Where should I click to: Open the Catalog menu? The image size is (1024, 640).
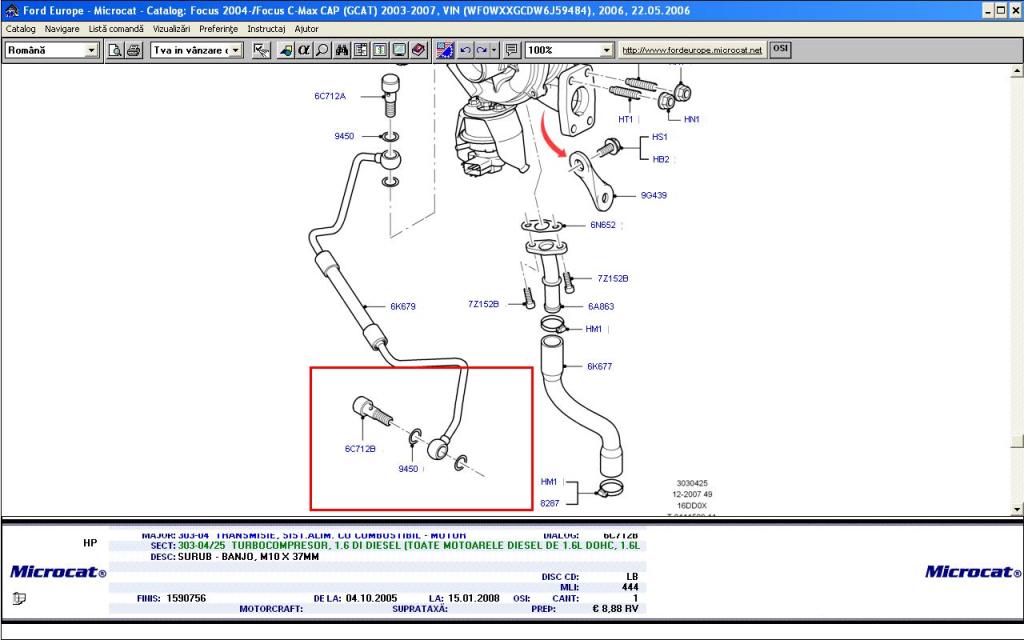pyautogui.click(x=20, y=29)
